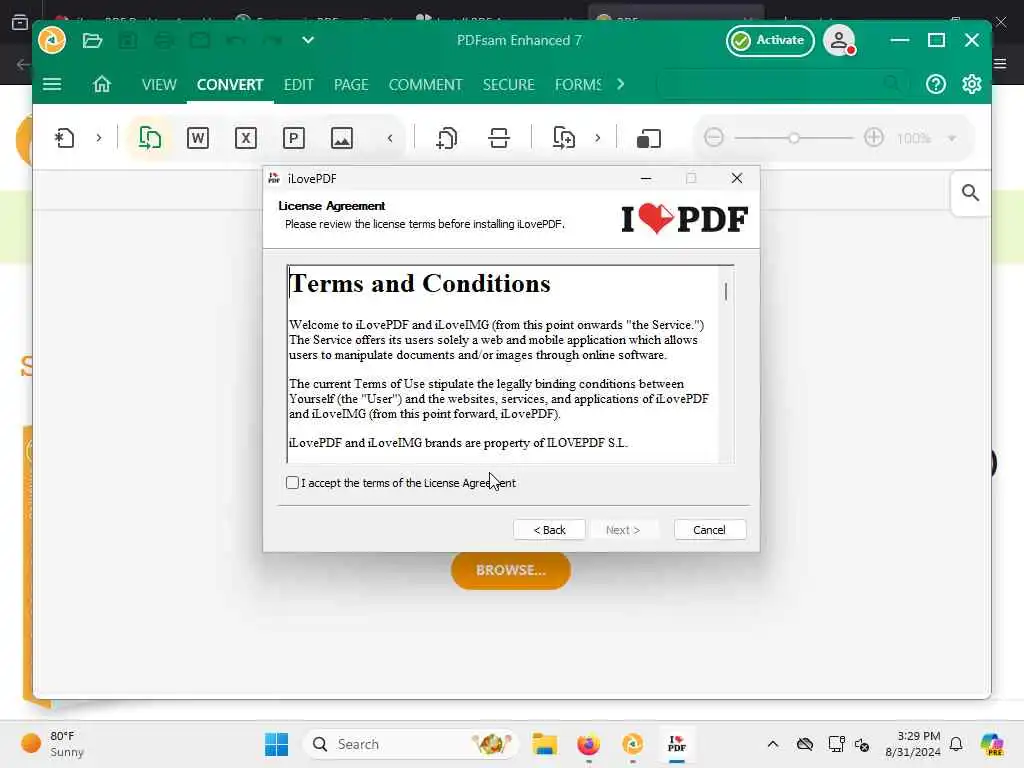This screenshot has height=768, width=1024.
Task: Switch to the VIEW tab
Action: point(159,85)
